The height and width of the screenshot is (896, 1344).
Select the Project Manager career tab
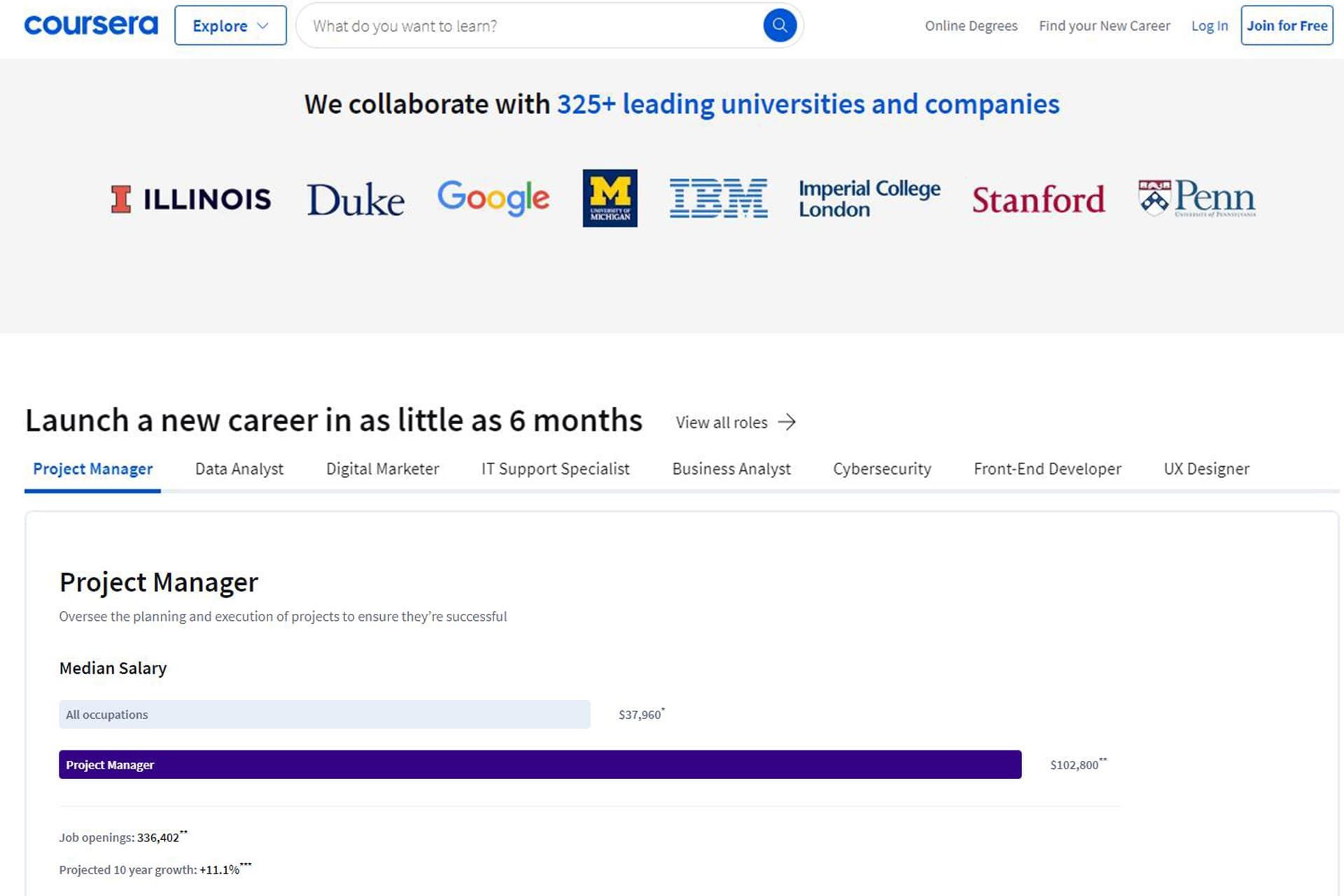[x=93, y=468]
